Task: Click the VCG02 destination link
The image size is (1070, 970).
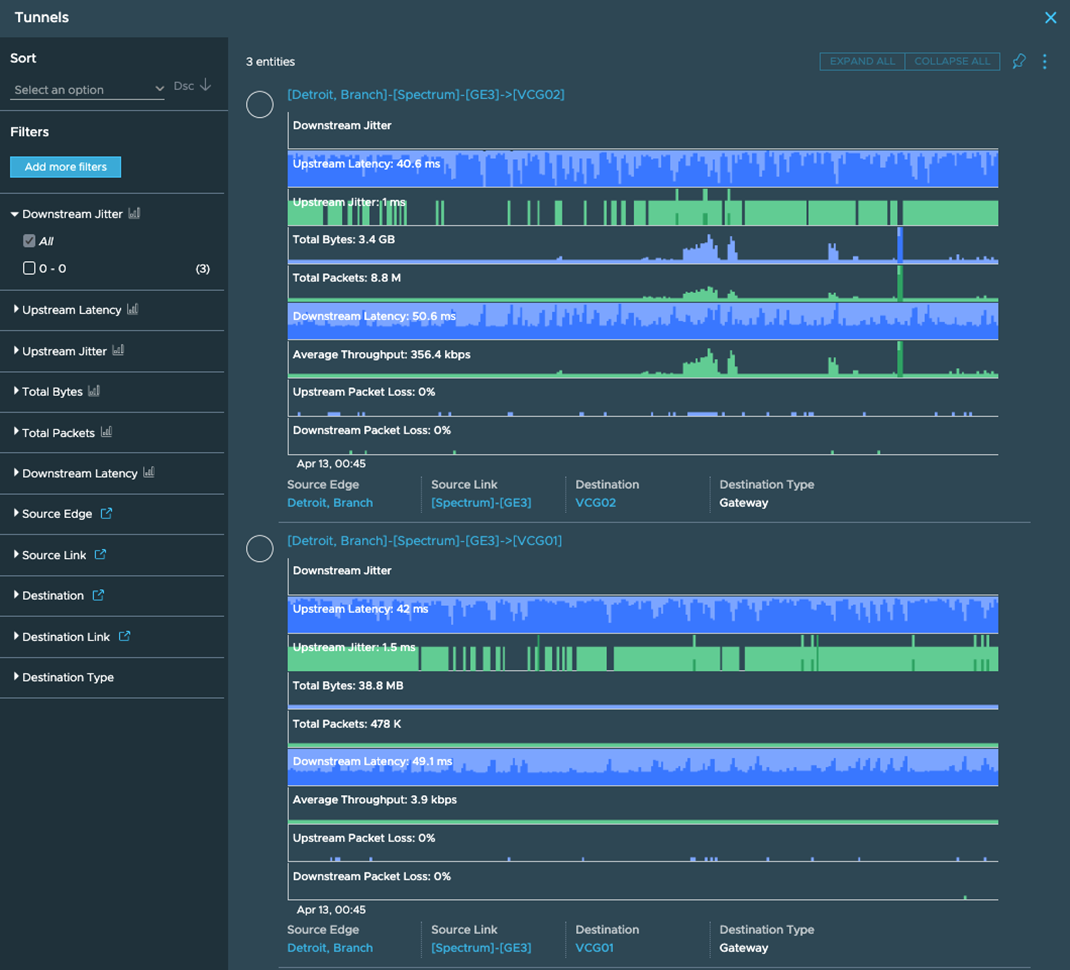Action: pyautogui.click(x=595, y=503)
